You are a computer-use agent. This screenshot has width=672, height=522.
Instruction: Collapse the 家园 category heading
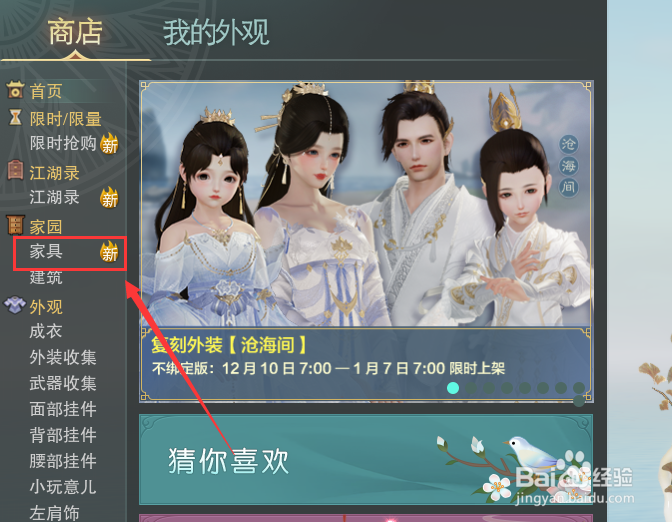pos(46,227)
